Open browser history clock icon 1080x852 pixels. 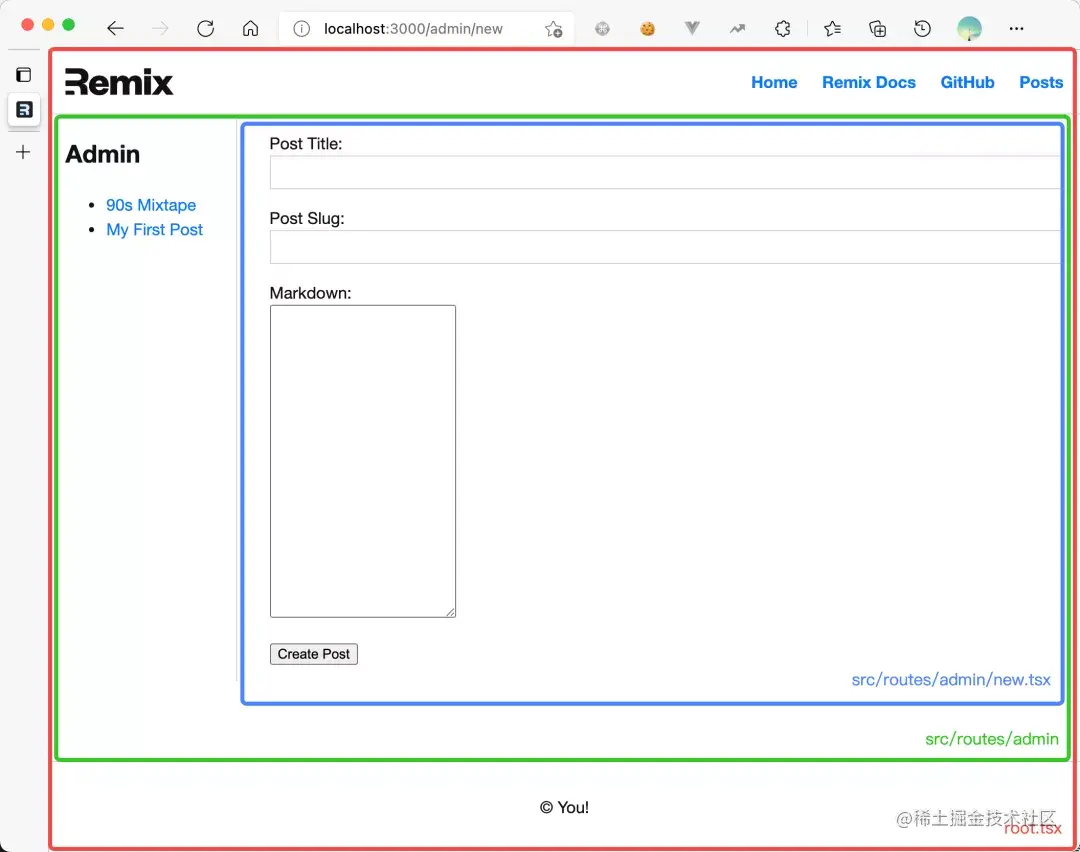[x=922, y=28]
